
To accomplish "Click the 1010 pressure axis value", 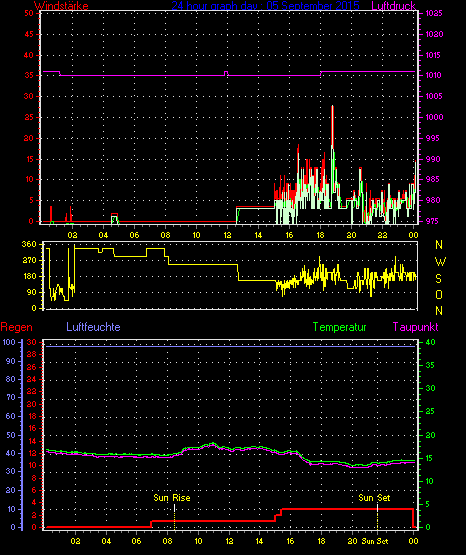I will point(433,75).
